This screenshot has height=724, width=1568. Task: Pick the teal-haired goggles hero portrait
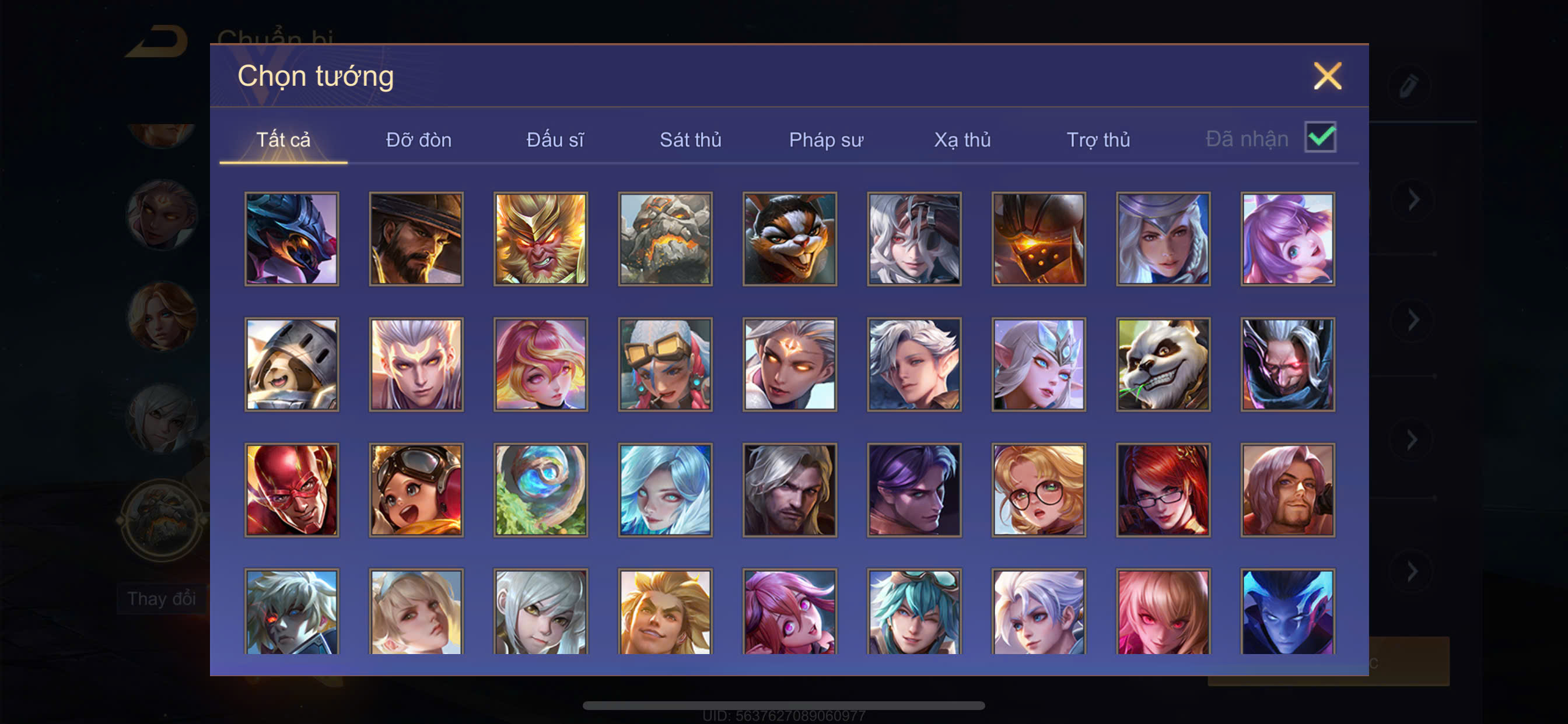[914, 611]
